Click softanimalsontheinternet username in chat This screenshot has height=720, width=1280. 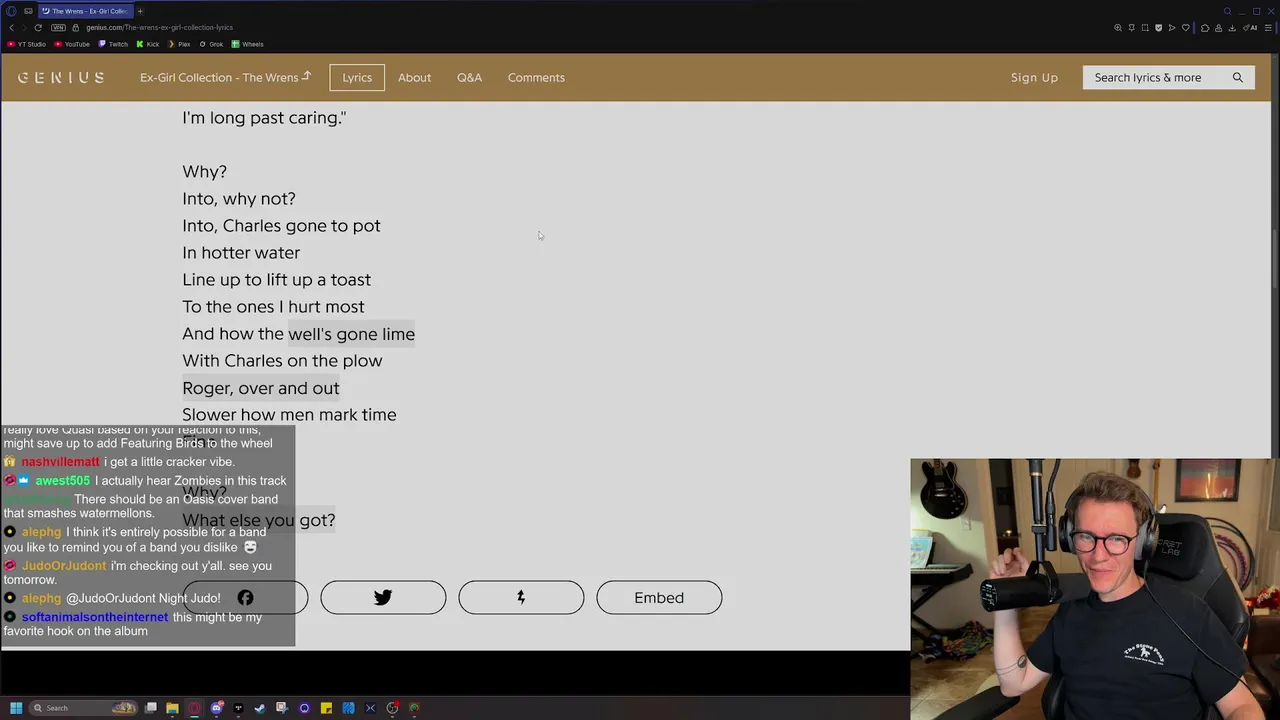[x=95, y=617]
